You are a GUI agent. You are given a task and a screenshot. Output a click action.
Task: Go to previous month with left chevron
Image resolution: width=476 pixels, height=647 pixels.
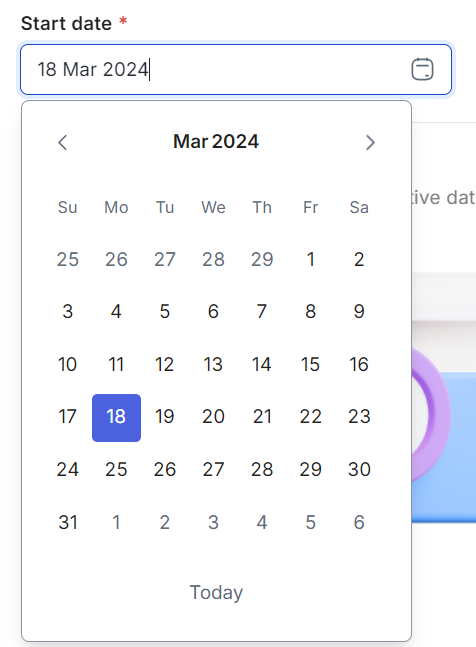click(63, 143)
